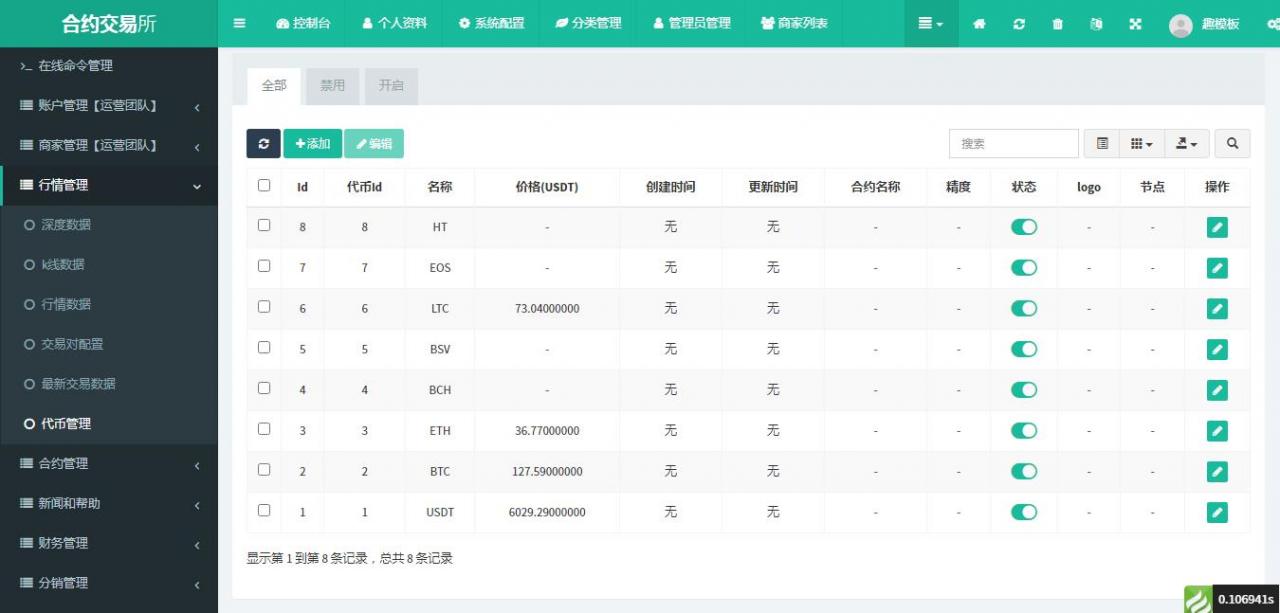Click the language switch icon
1280x613 pixels.
1096,24
